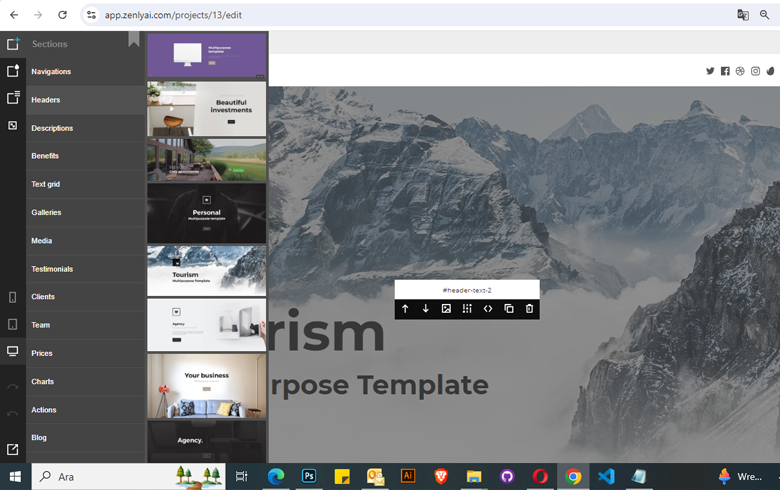This screenshot has width=780, height=490.
Task: Switch to desktop monitor preview
Action: click(x=13, y=352)
